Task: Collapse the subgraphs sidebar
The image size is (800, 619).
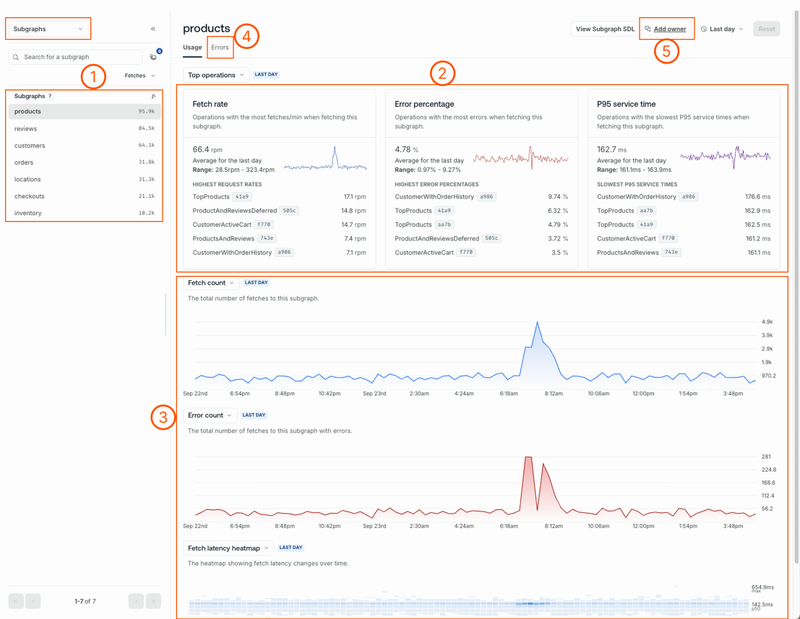Action: 153,29
